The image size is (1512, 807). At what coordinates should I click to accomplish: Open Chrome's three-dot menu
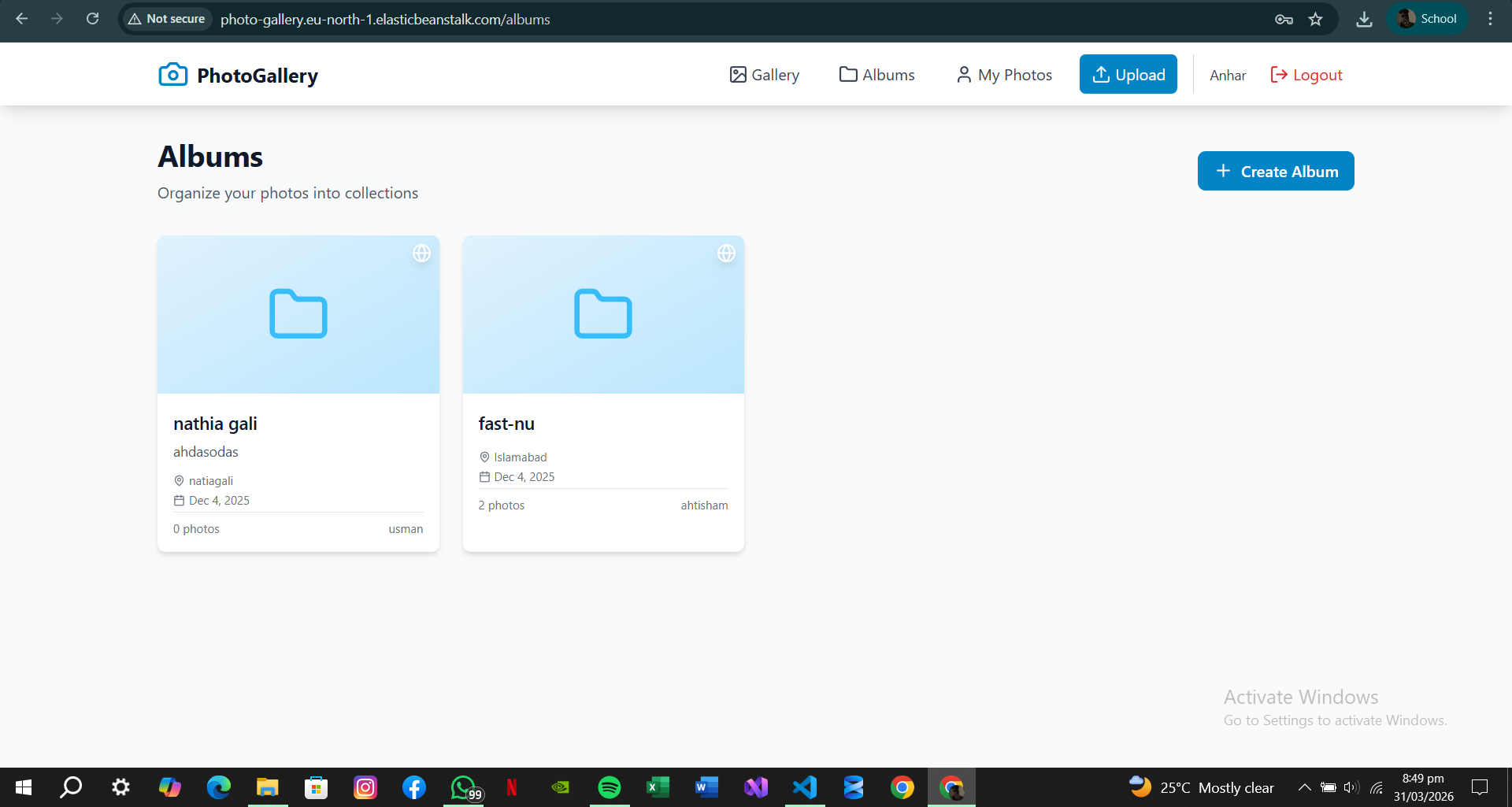pyautogui.click(x=1490, y=19)
